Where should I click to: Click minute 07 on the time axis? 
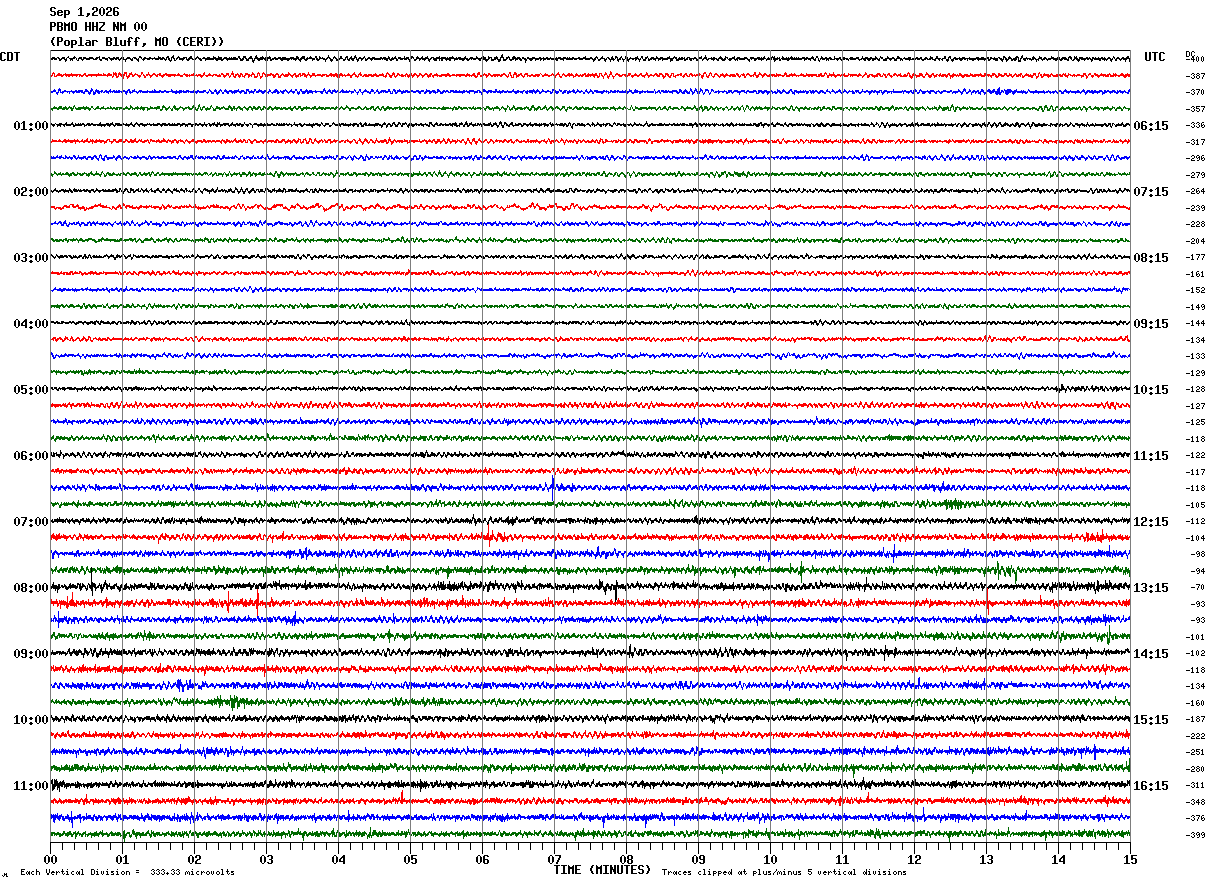point(554,859)
